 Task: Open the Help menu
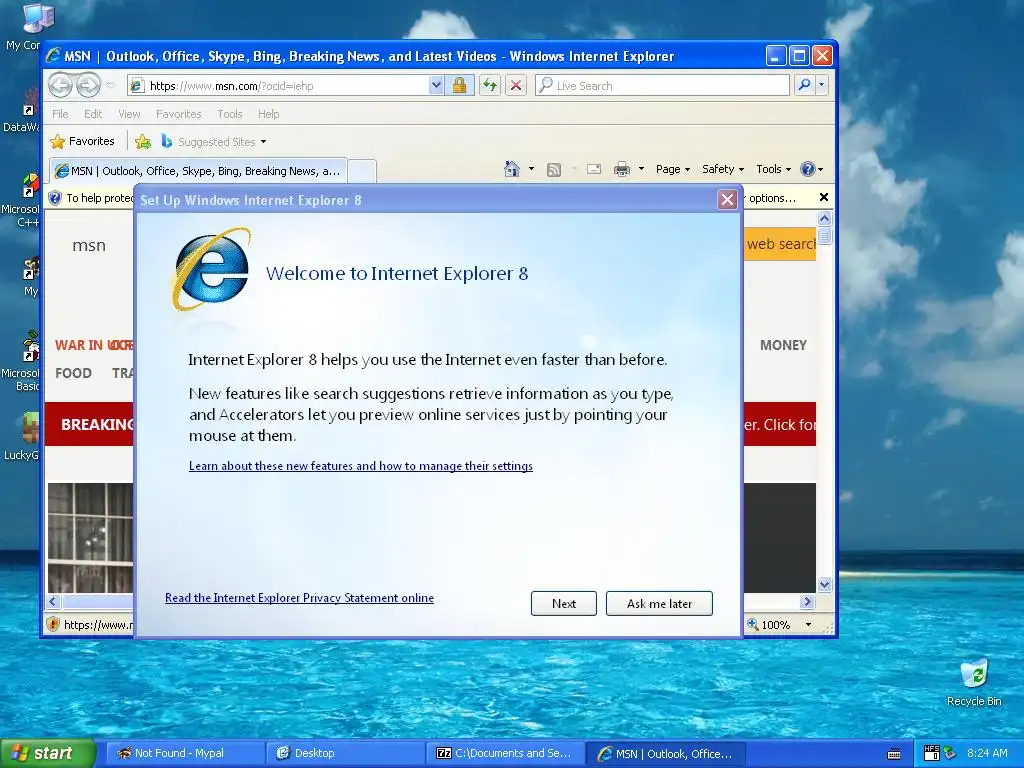pyautogui.click(x=268, y=114)
